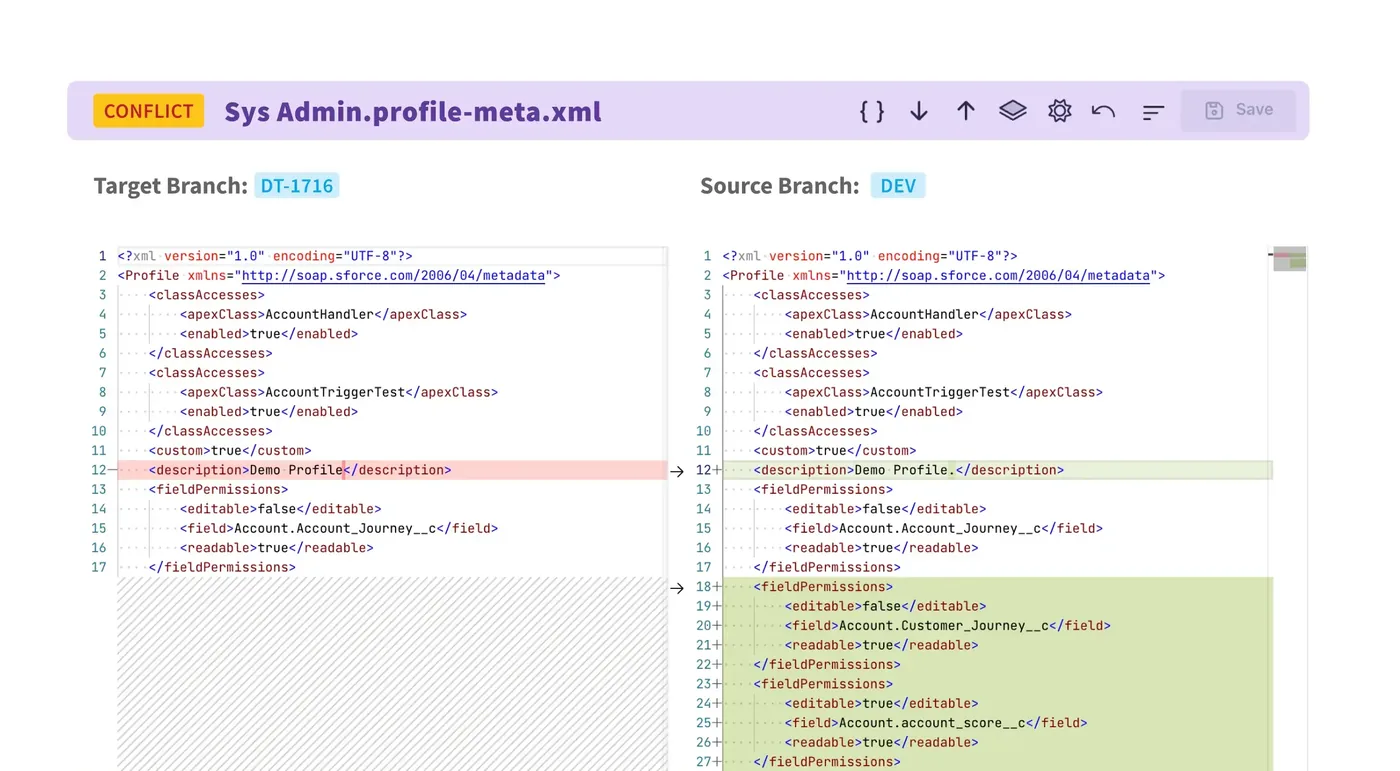Click the Target Branch: label
Viewport: 1400px width, 771px height.
click(170, 186)
